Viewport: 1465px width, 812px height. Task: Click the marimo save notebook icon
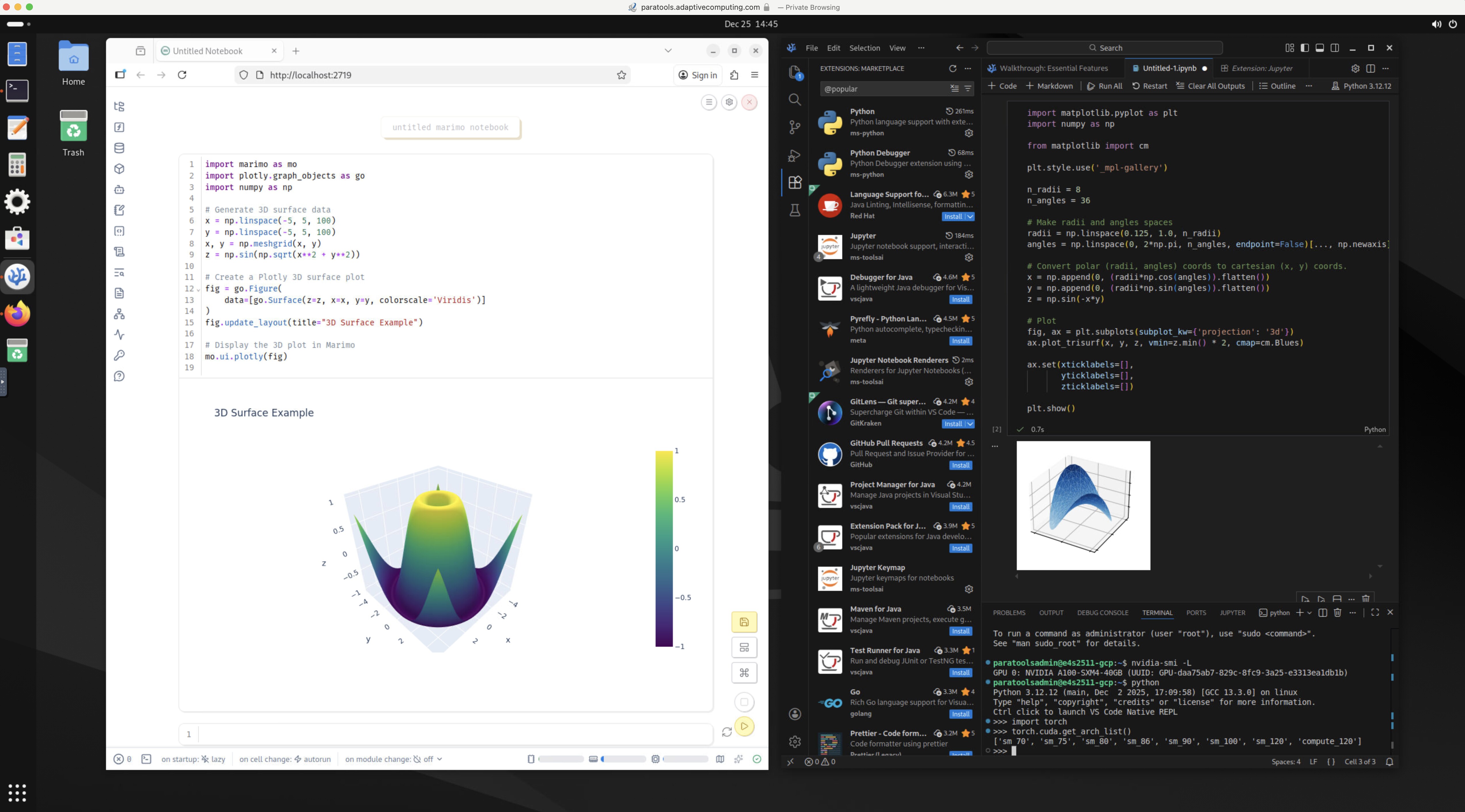[744, 622]
